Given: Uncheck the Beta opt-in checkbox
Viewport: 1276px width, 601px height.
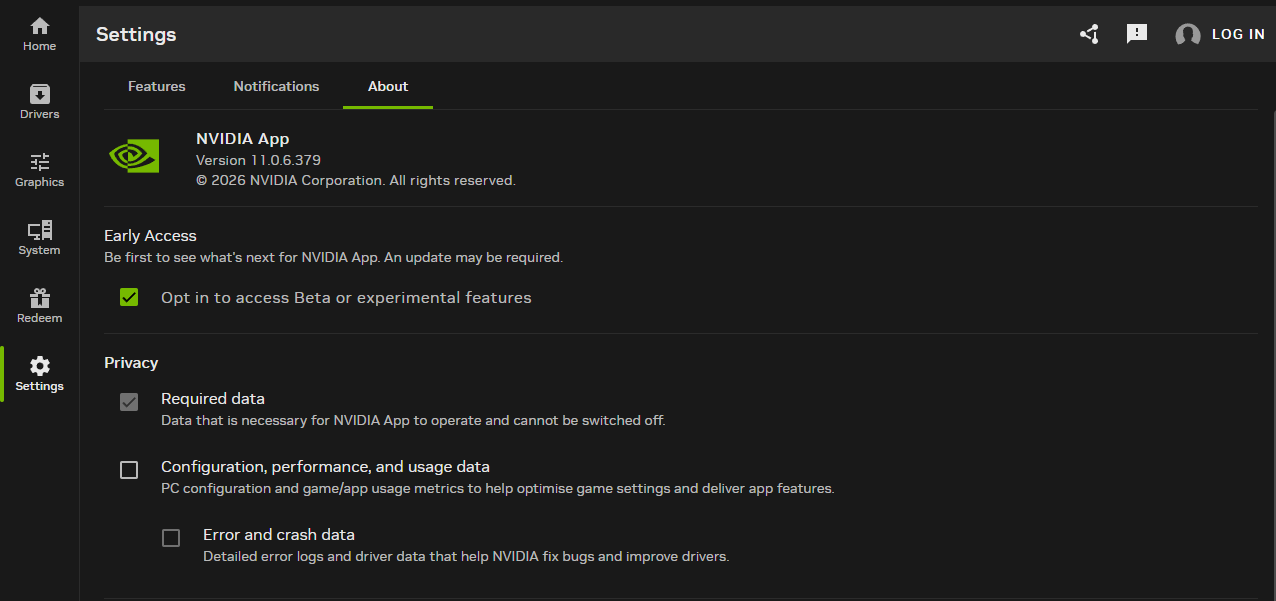Looking at the screenshot, I should (129, 297).
